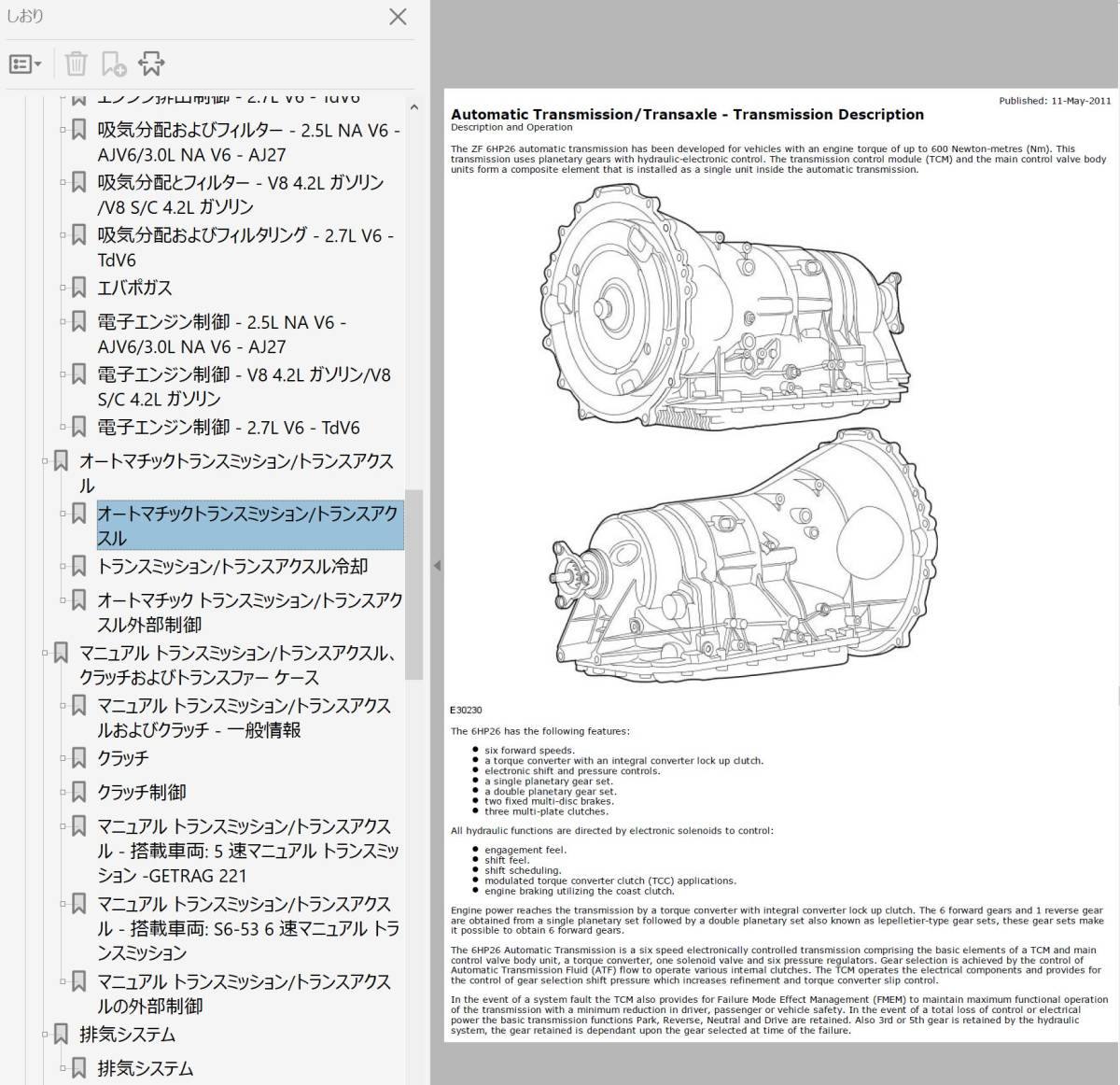1120x1085 pixels.
Task: Select the highlighted オートマチックトランスミッション/トランスアクスル bookmark
Action: point(247,526)
